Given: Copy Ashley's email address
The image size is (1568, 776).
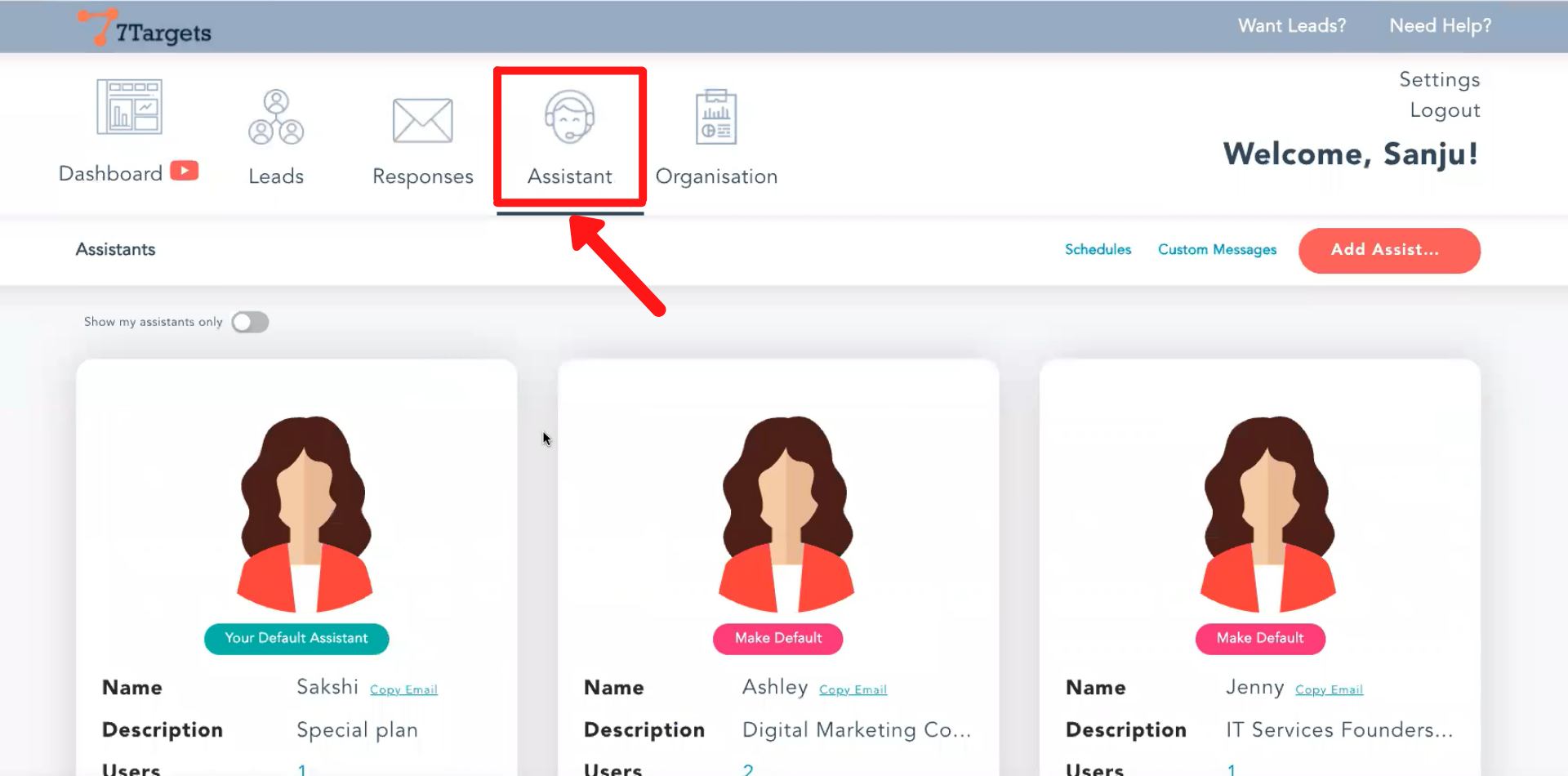Looking at the screenshot, I should 853,690.
